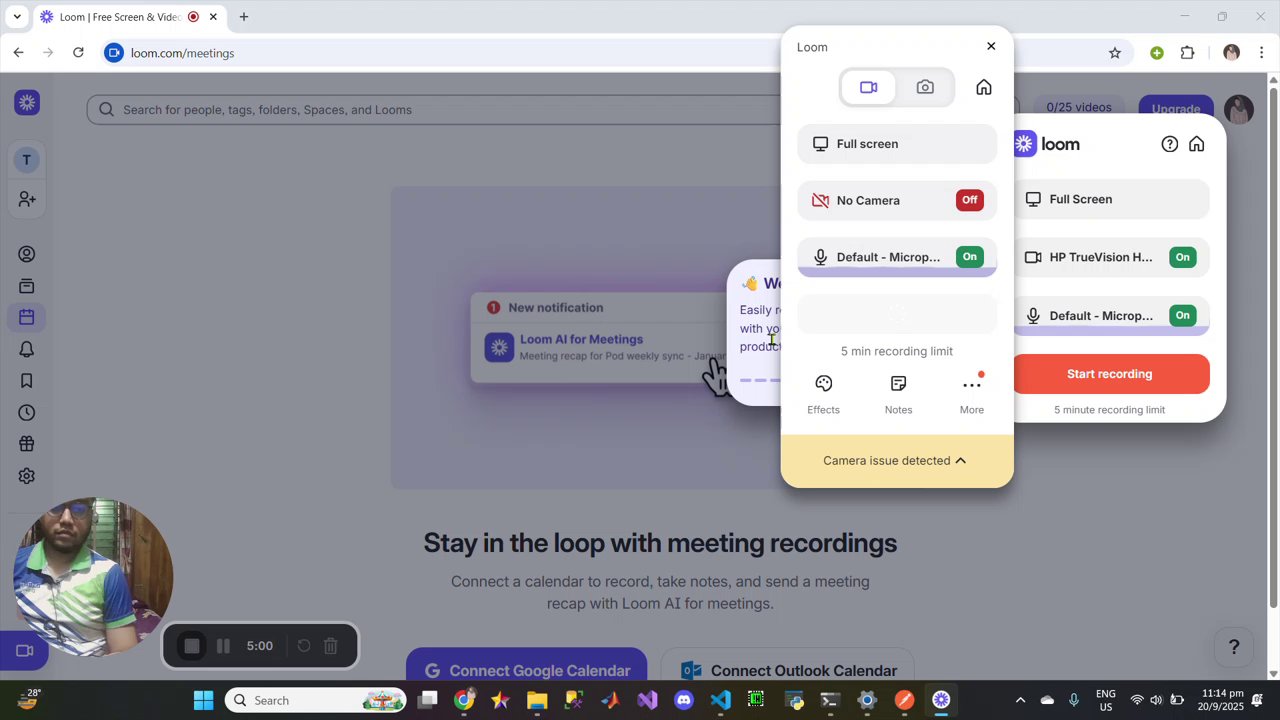Open Full Screen dropdown in recorder panel
The image size is (1280, 720).
click(1110, 199)
